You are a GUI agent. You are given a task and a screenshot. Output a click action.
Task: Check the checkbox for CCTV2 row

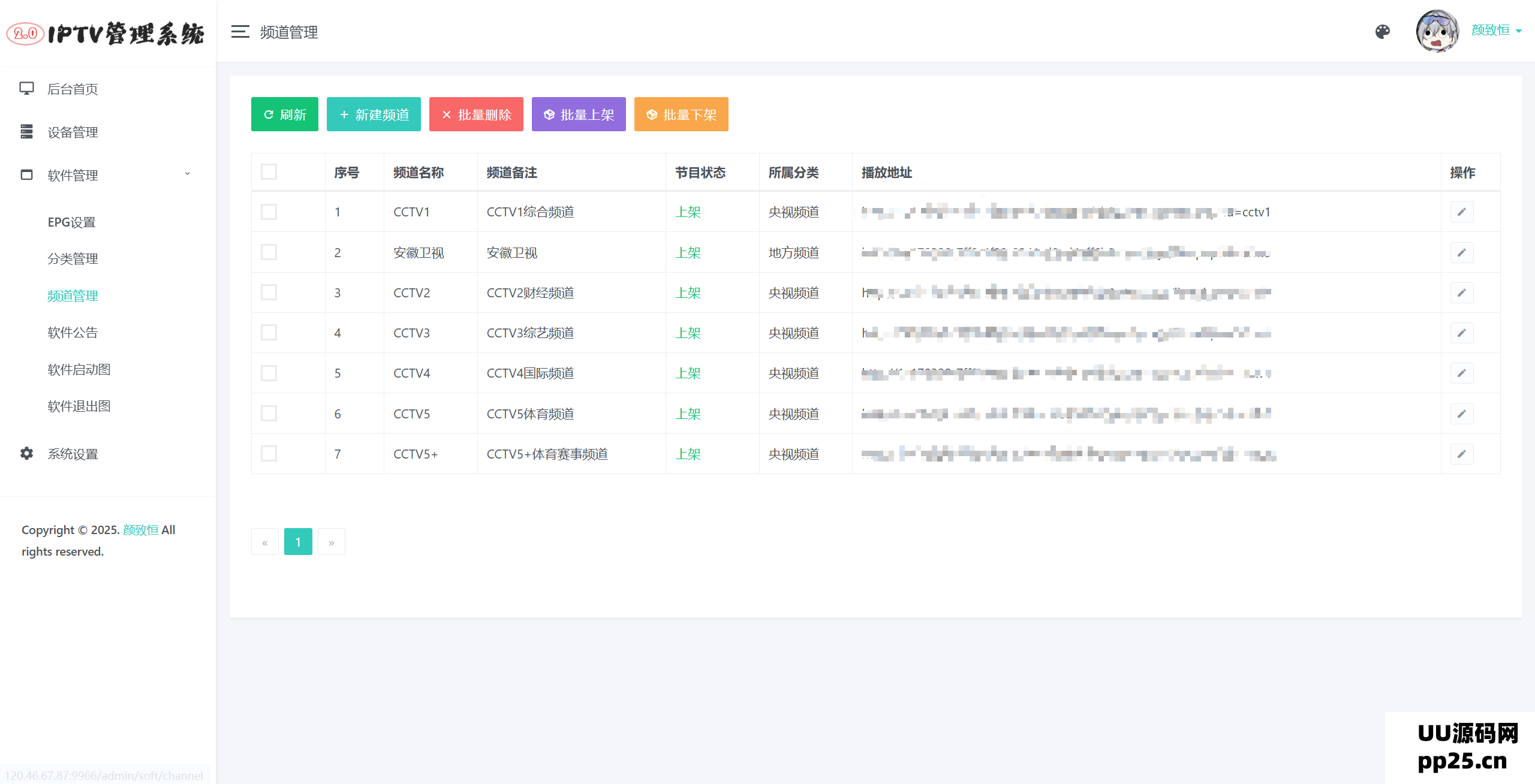tap(269, 293)
